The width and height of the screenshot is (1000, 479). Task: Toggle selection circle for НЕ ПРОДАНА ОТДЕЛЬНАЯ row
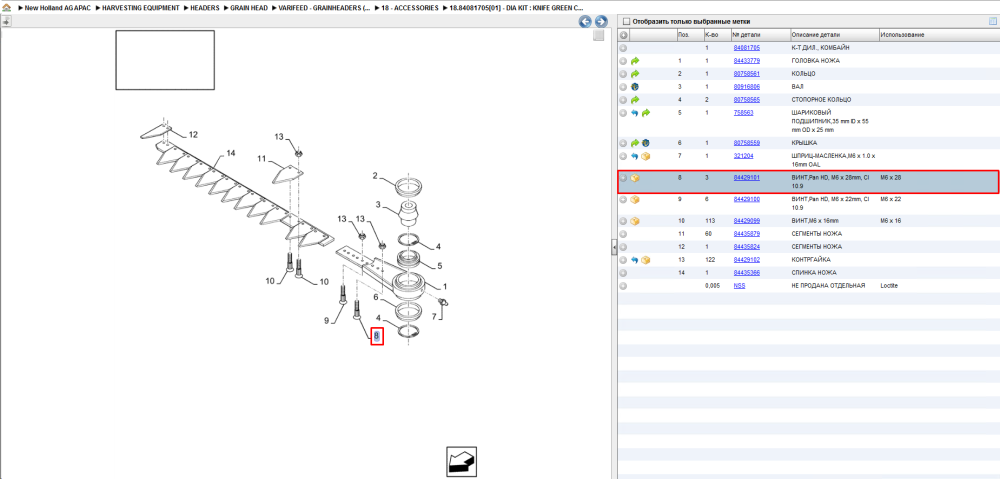624,286
